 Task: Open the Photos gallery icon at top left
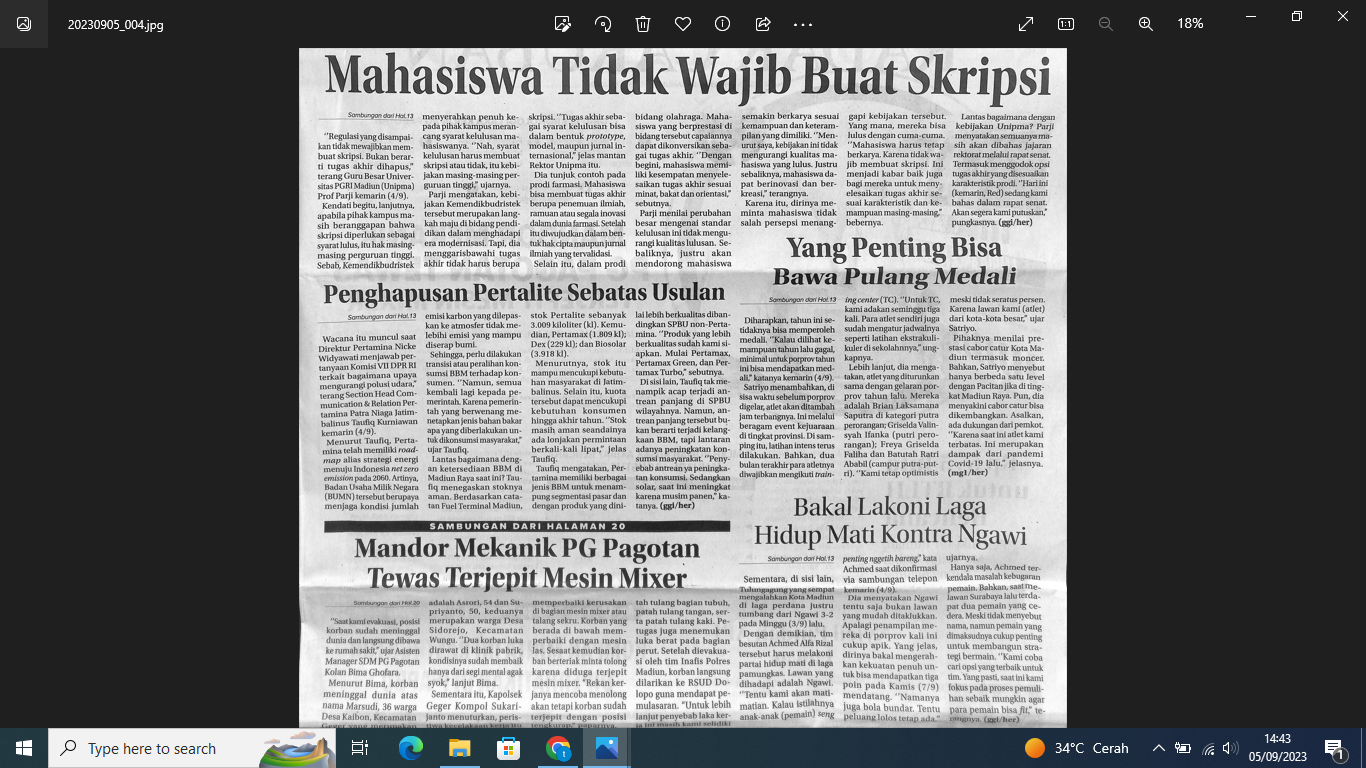(24, 24)
